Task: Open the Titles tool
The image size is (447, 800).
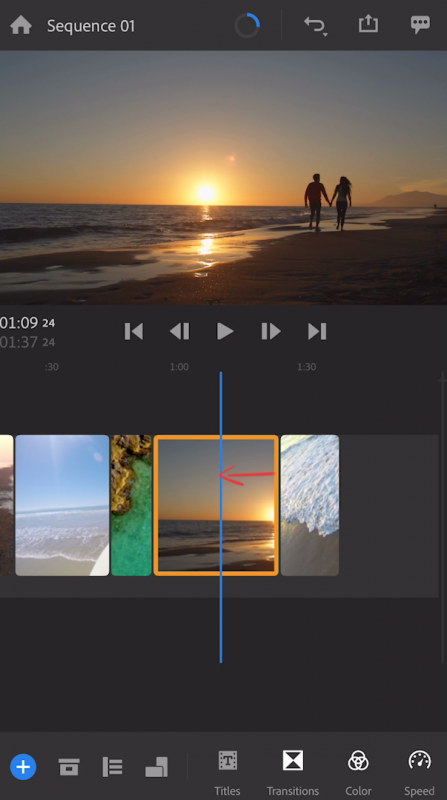Action: click(x=228, y=773)
